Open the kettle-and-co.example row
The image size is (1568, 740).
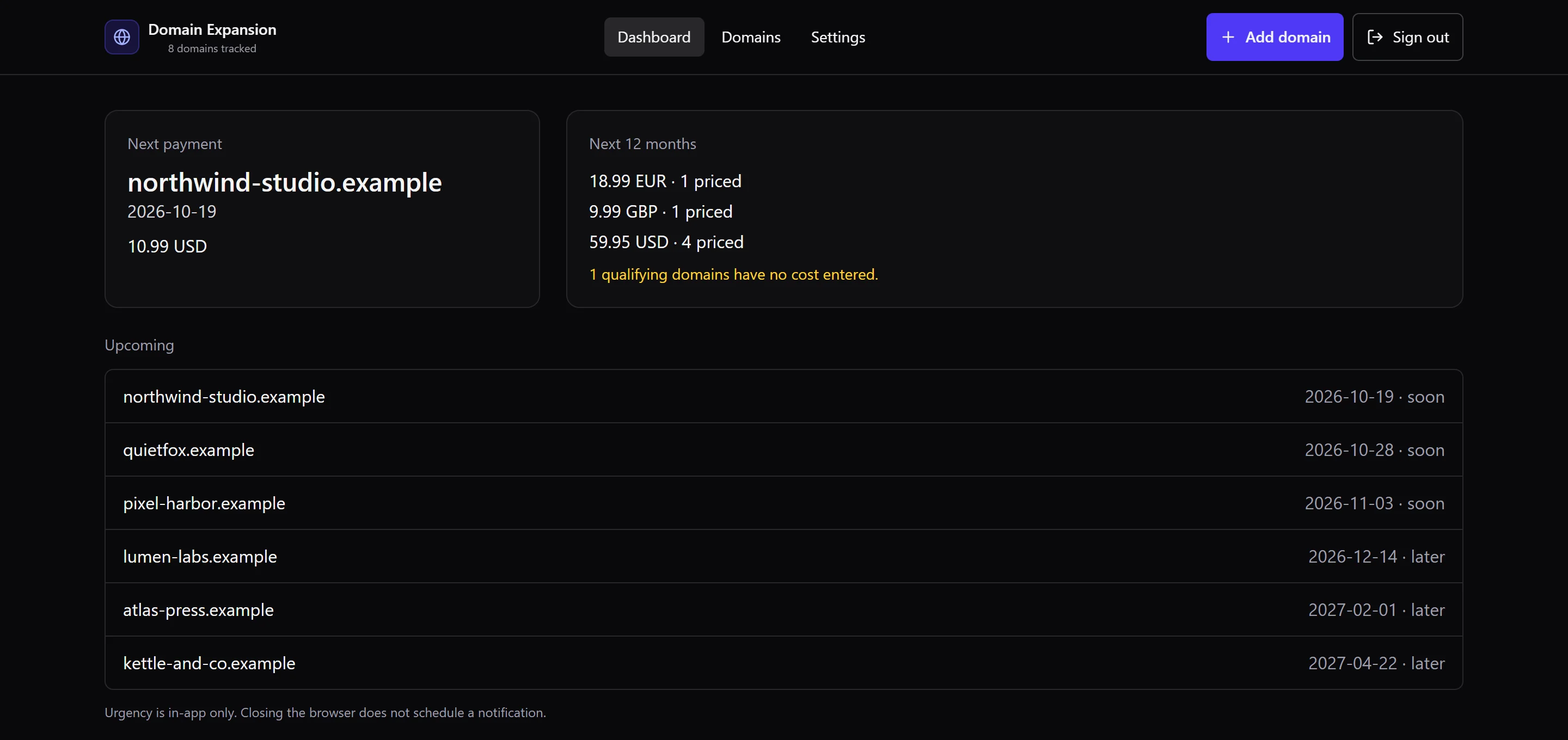[783, 663]
